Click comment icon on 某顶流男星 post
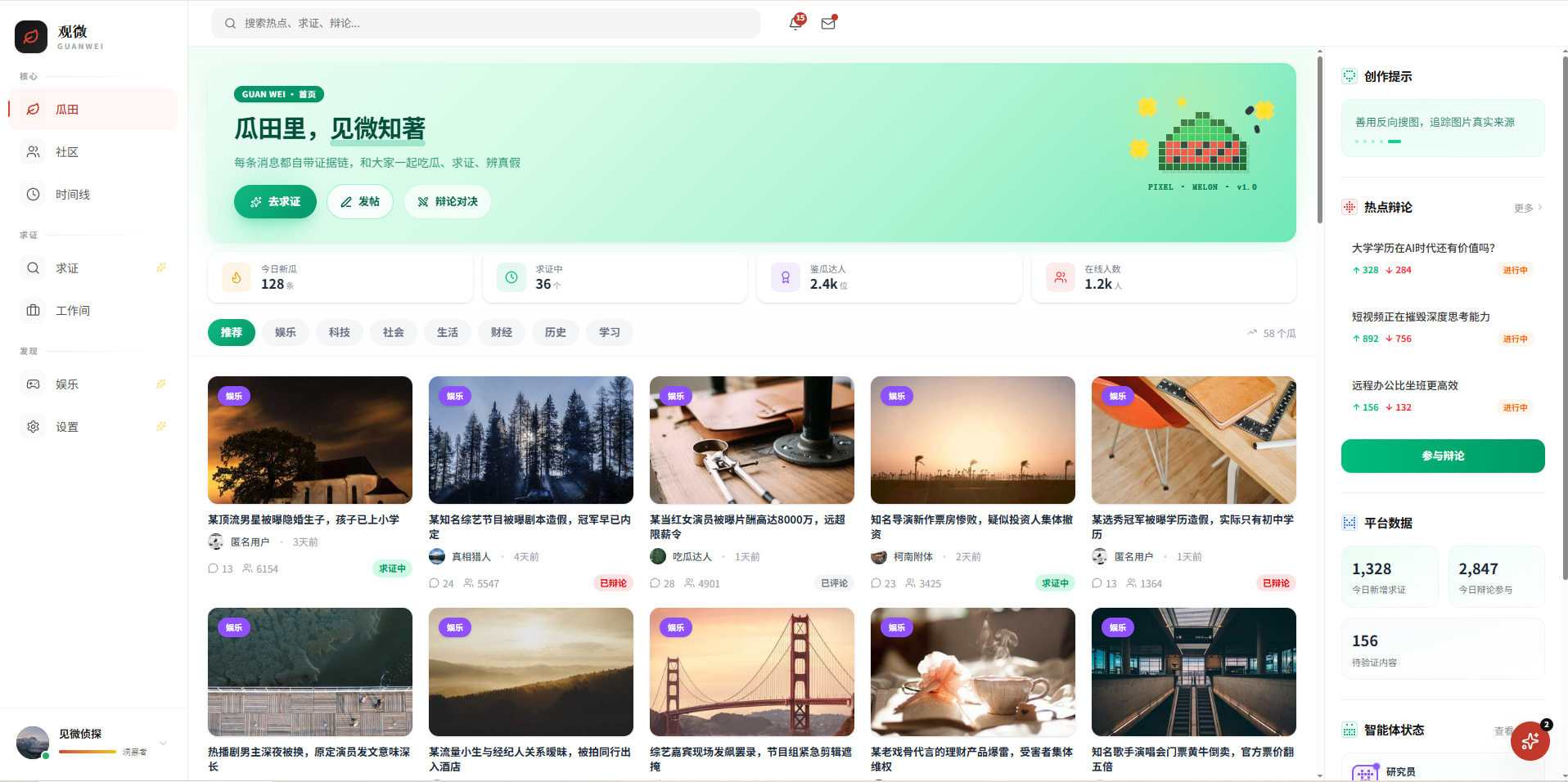Image resolution: width=1568 pixels, height=782 pixels. tap(214, 569)
